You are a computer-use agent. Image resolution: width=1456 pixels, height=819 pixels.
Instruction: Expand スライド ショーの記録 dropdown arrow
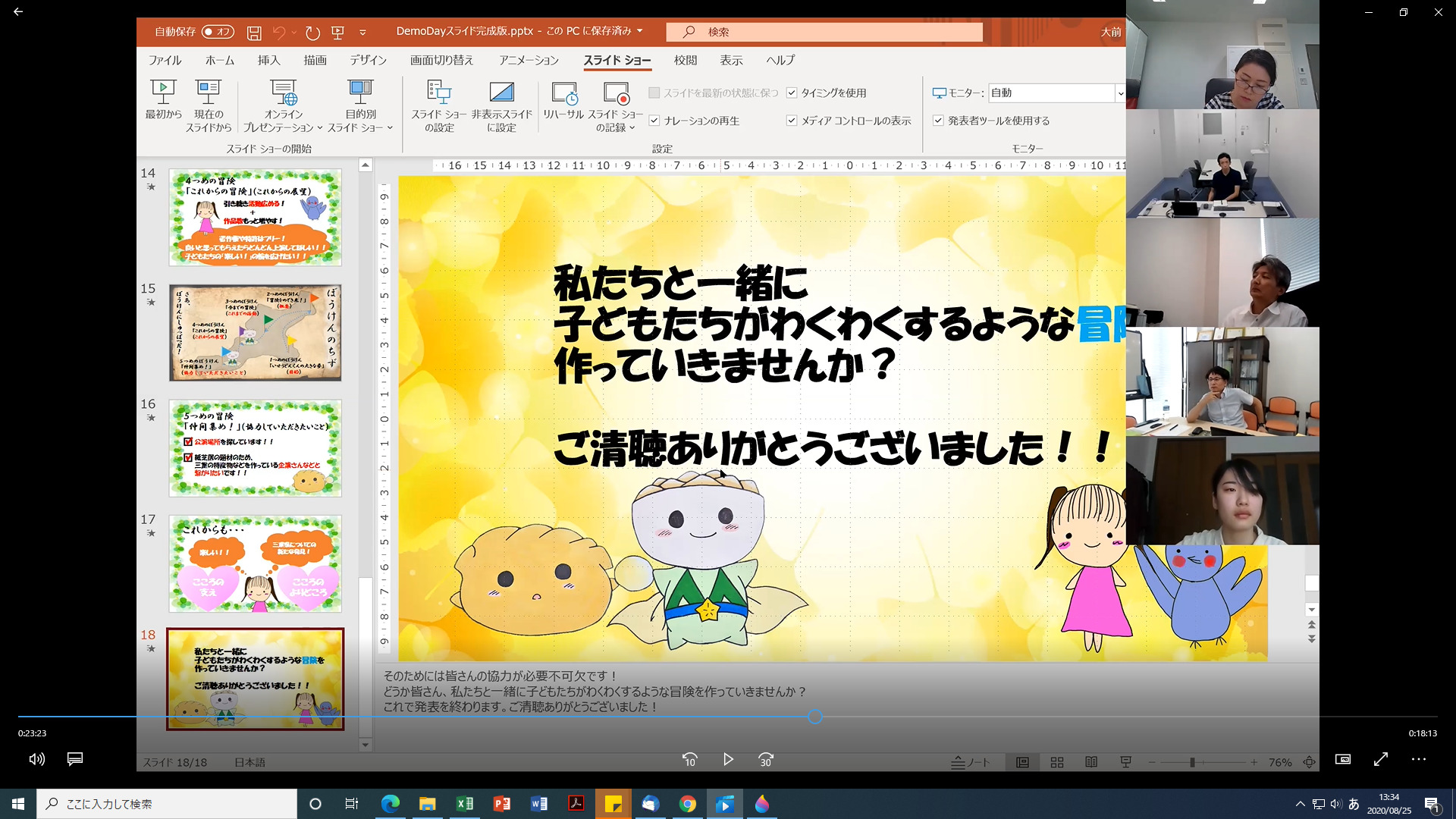click(632, 128)
